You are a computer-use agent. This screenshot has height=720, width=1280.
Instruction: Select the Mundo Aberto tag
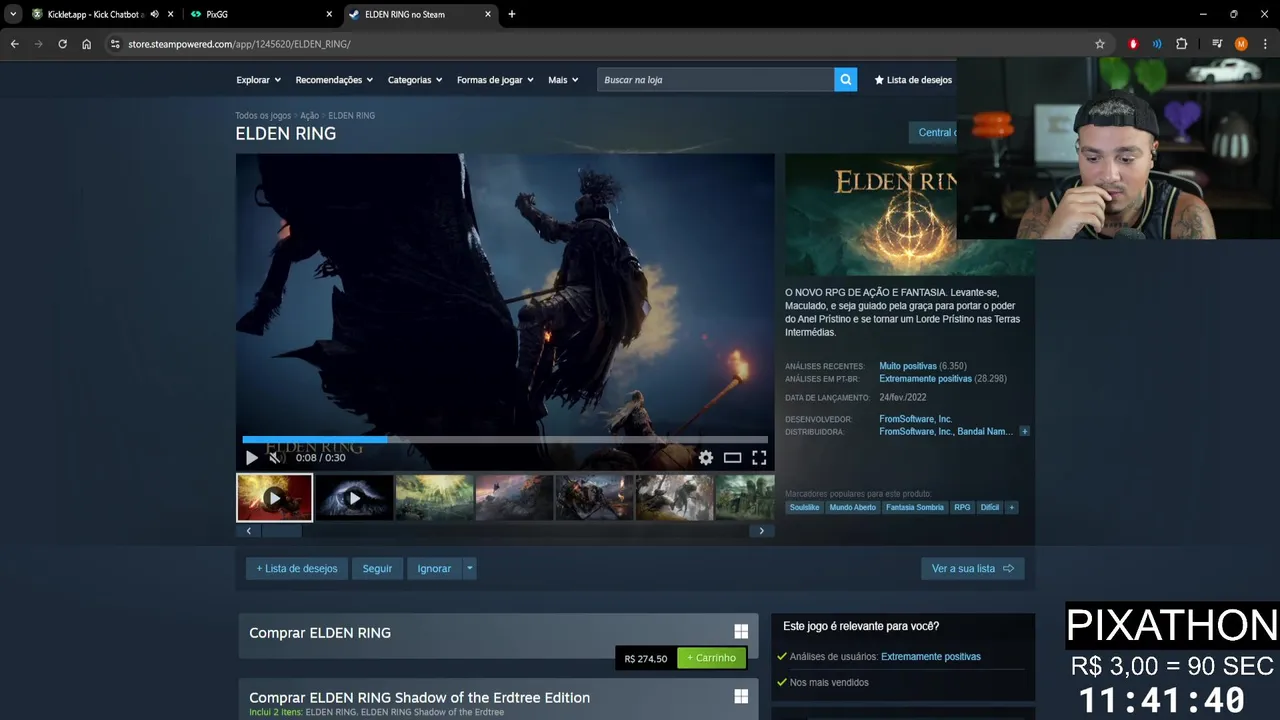[852, 507]
